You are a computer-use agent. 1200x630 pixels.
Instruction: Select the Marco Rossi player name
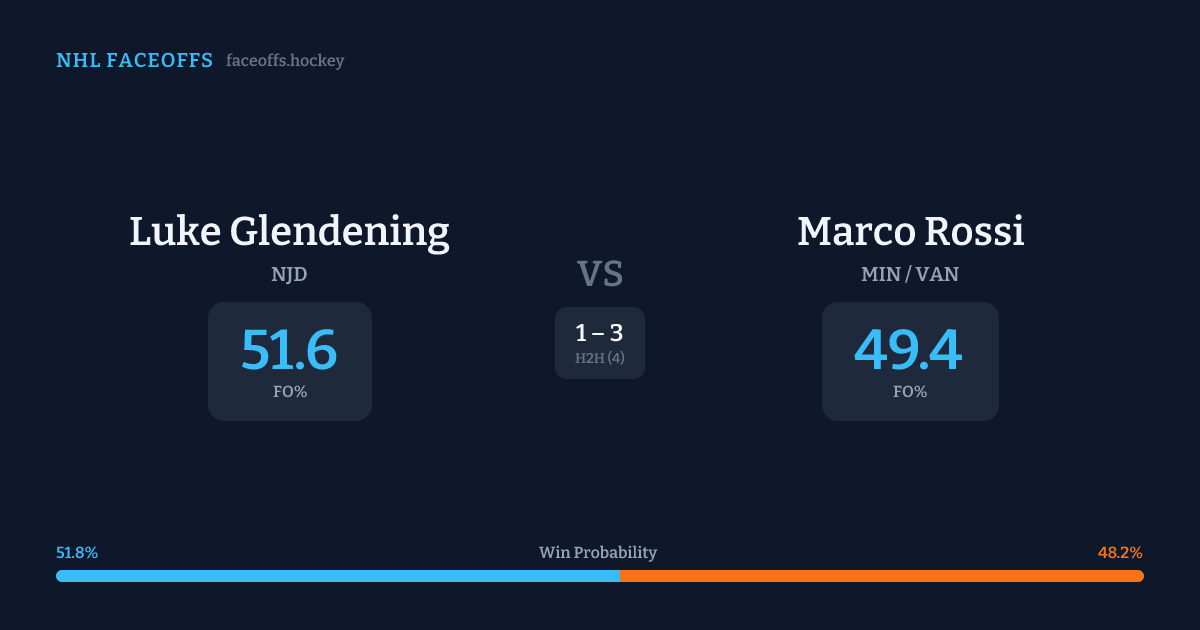[910, 231]
